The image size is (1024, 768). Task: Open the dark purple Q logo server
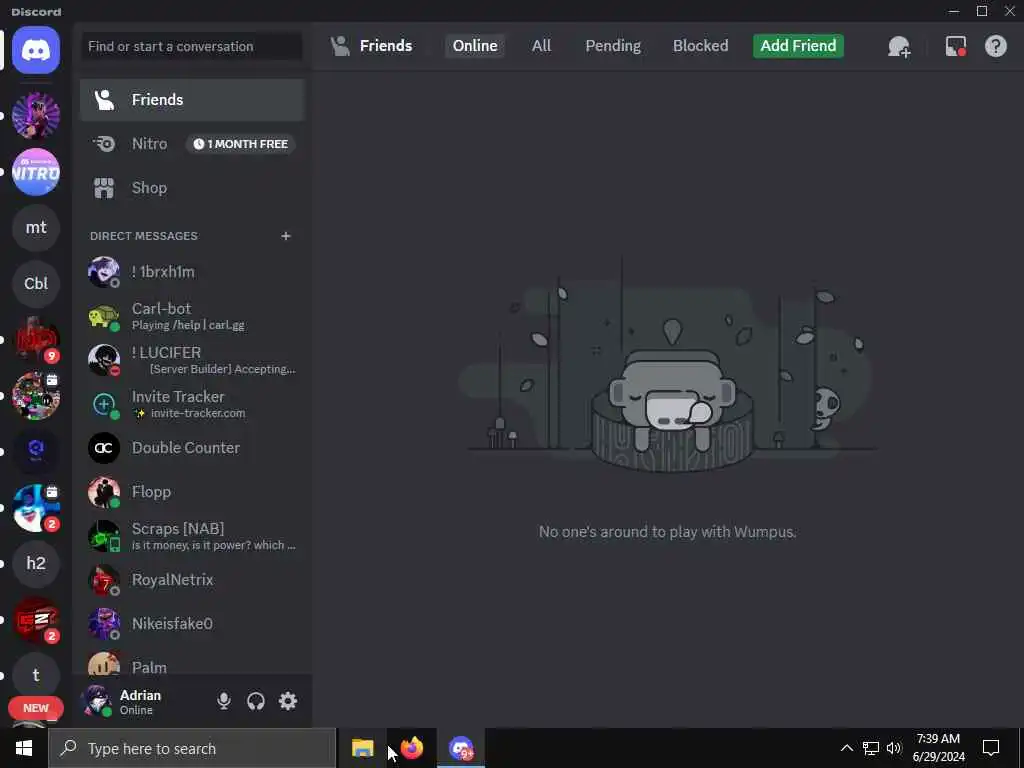(x=36, y=452)
